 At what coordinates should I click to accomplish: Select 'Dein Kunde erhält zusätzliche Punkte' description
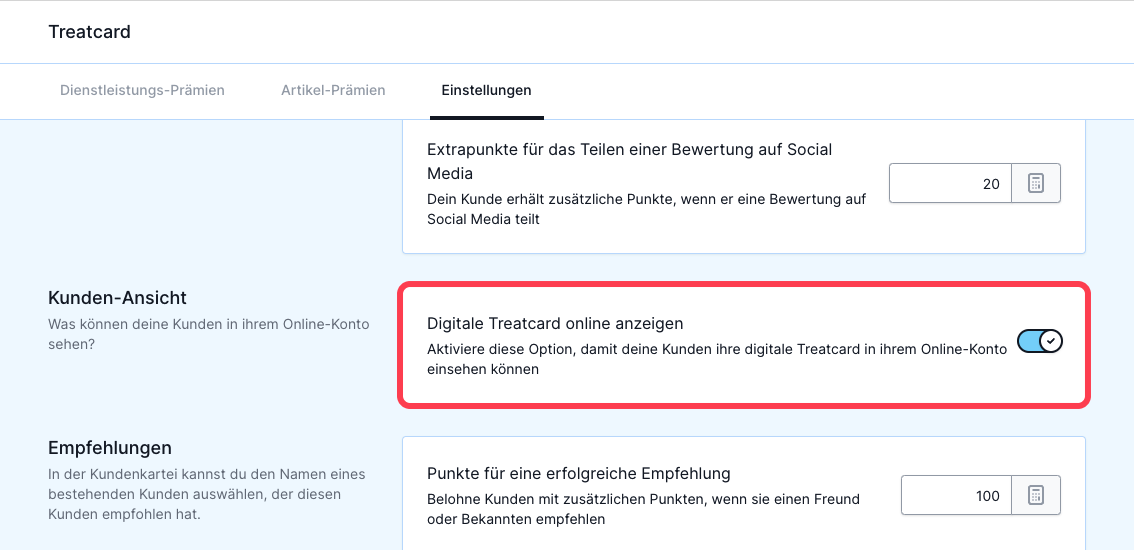click(x=647, y=208)
